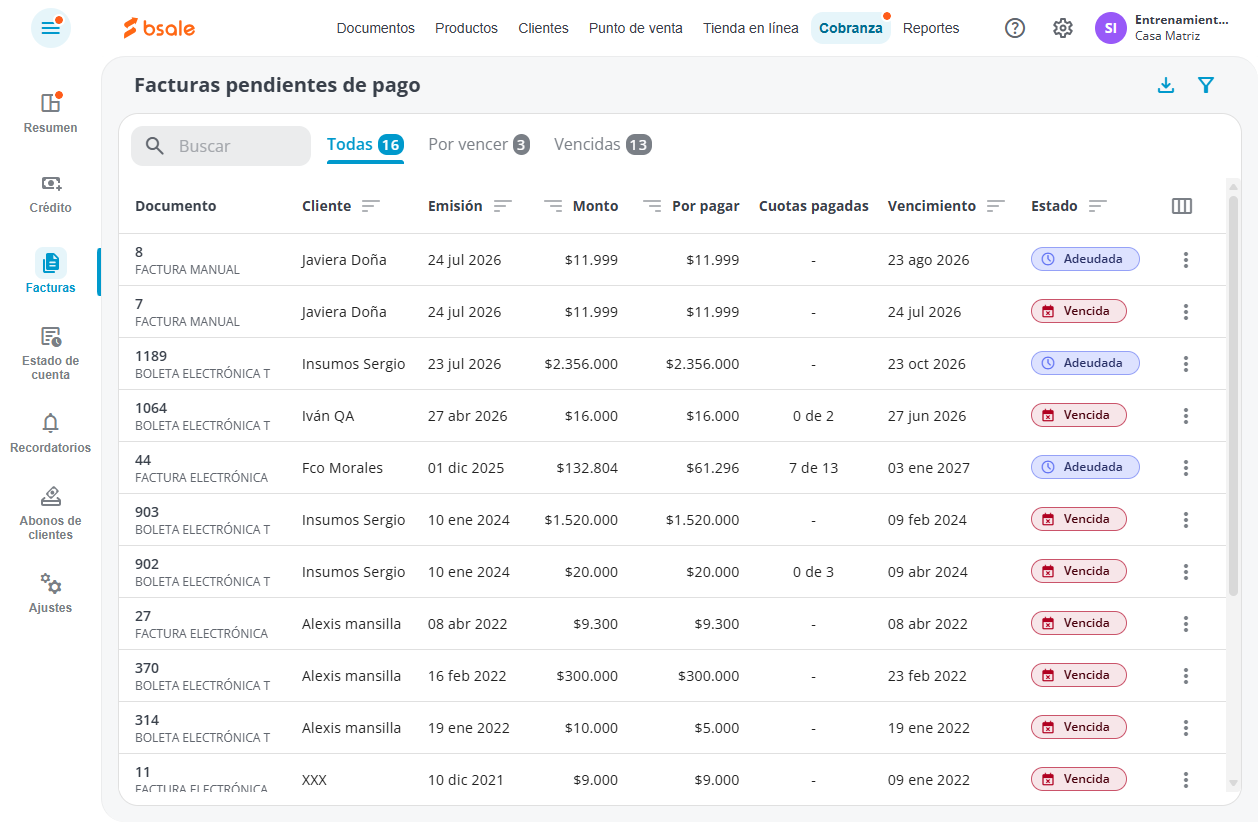Sort table by Monto column
Image resolution: width=1258 pixels, height=822 pixels.
pyautogui.click(x=553, y=206)
